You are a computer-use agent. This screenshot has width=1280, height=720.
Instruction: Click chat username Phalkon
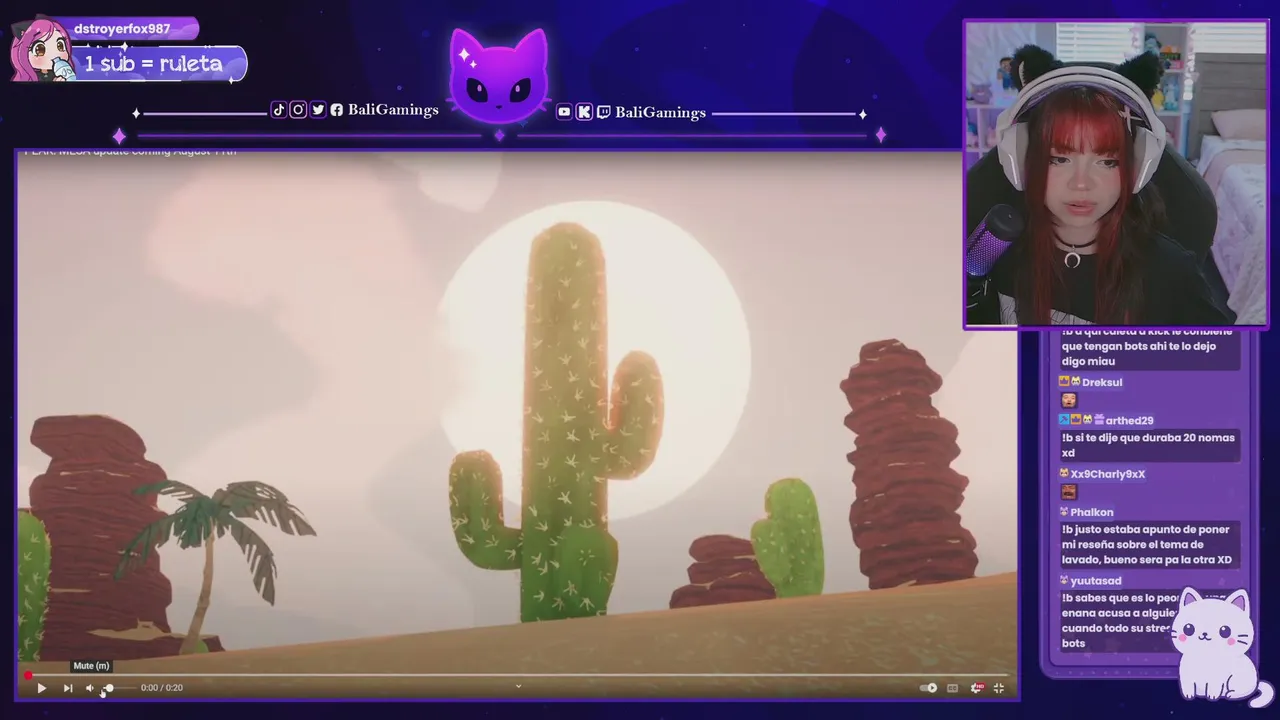1092,512
